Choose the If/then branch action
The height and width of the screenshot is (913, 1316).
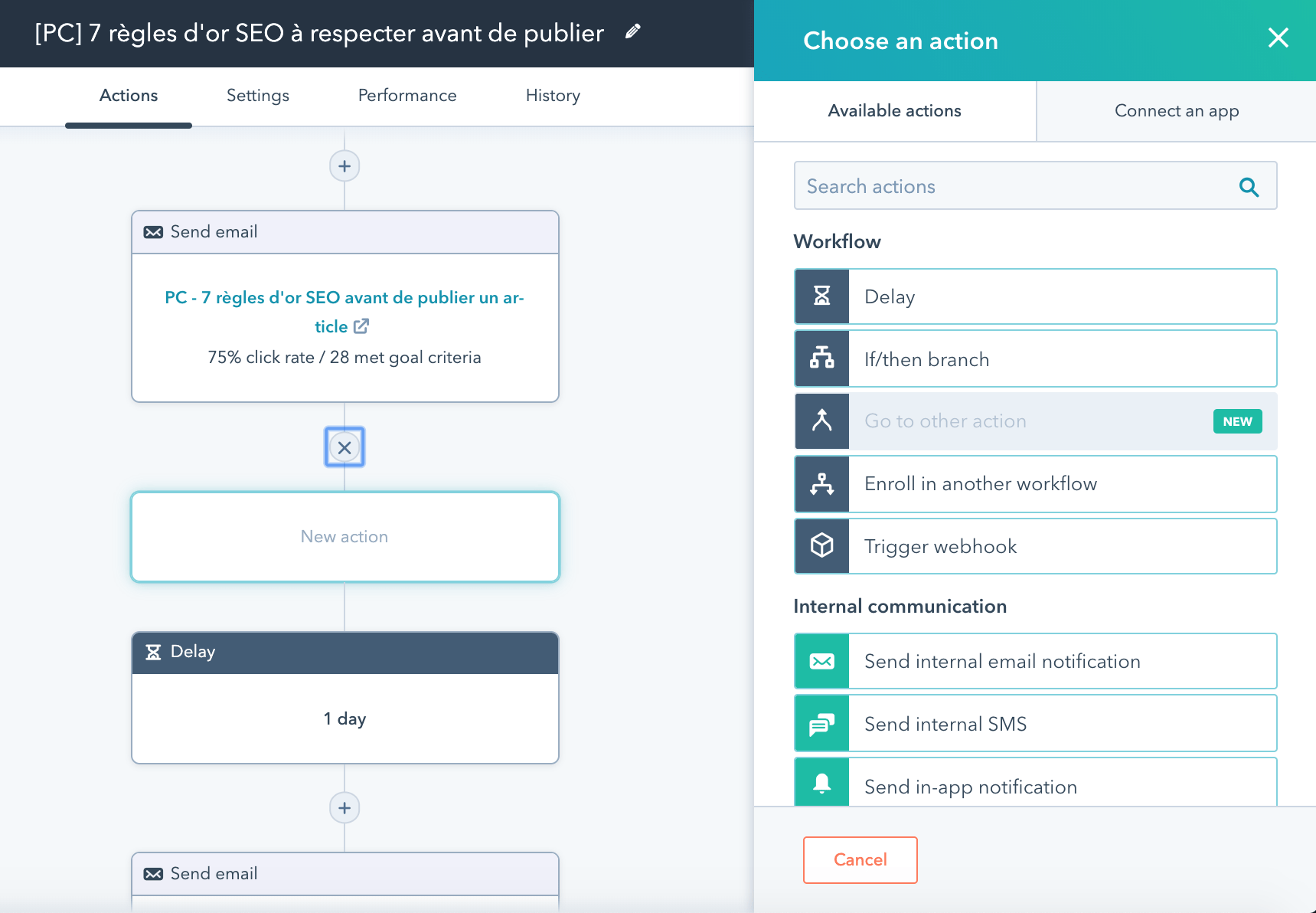(1035, 358)
